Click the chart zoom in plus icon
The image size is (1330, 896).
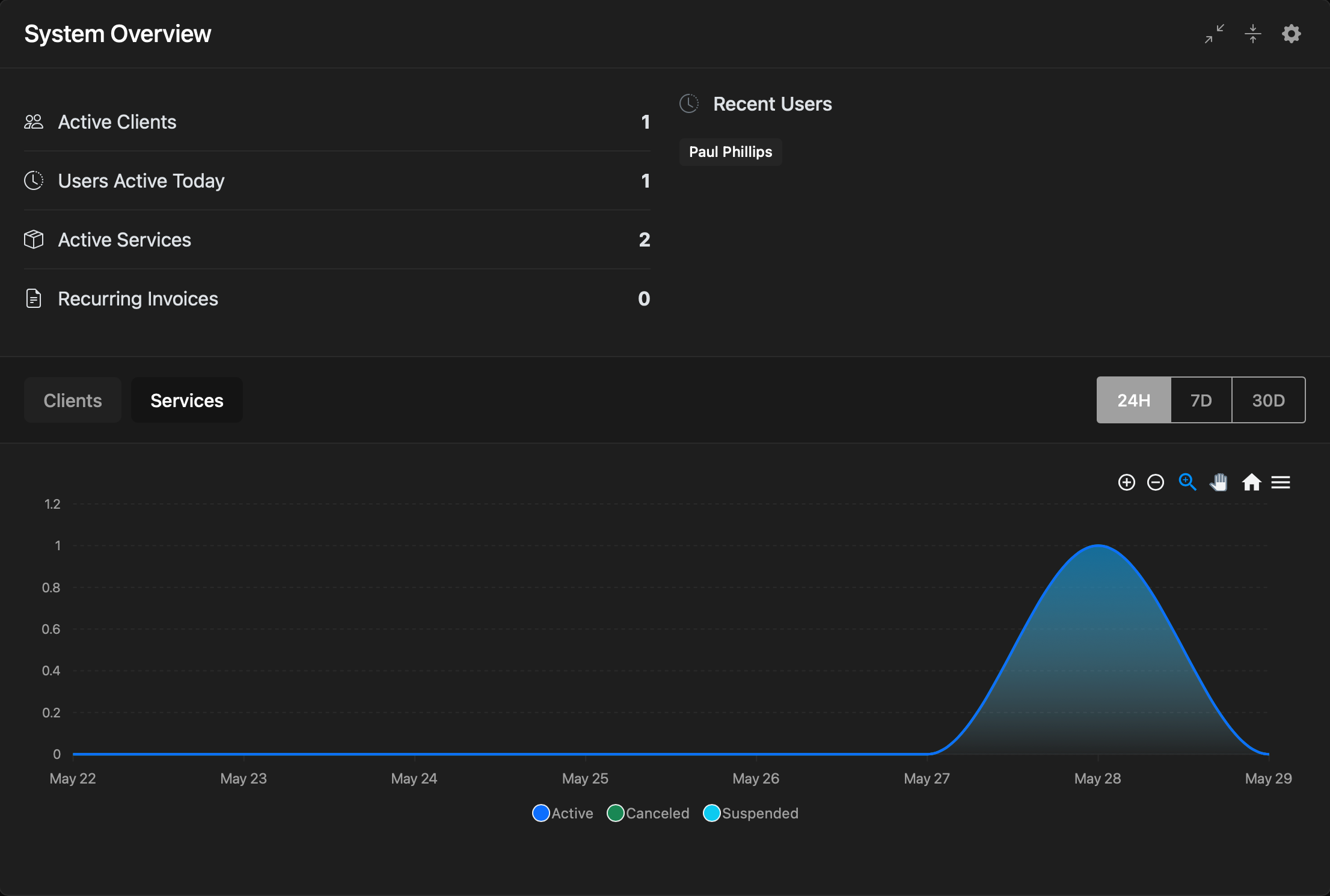(1126, 482)
